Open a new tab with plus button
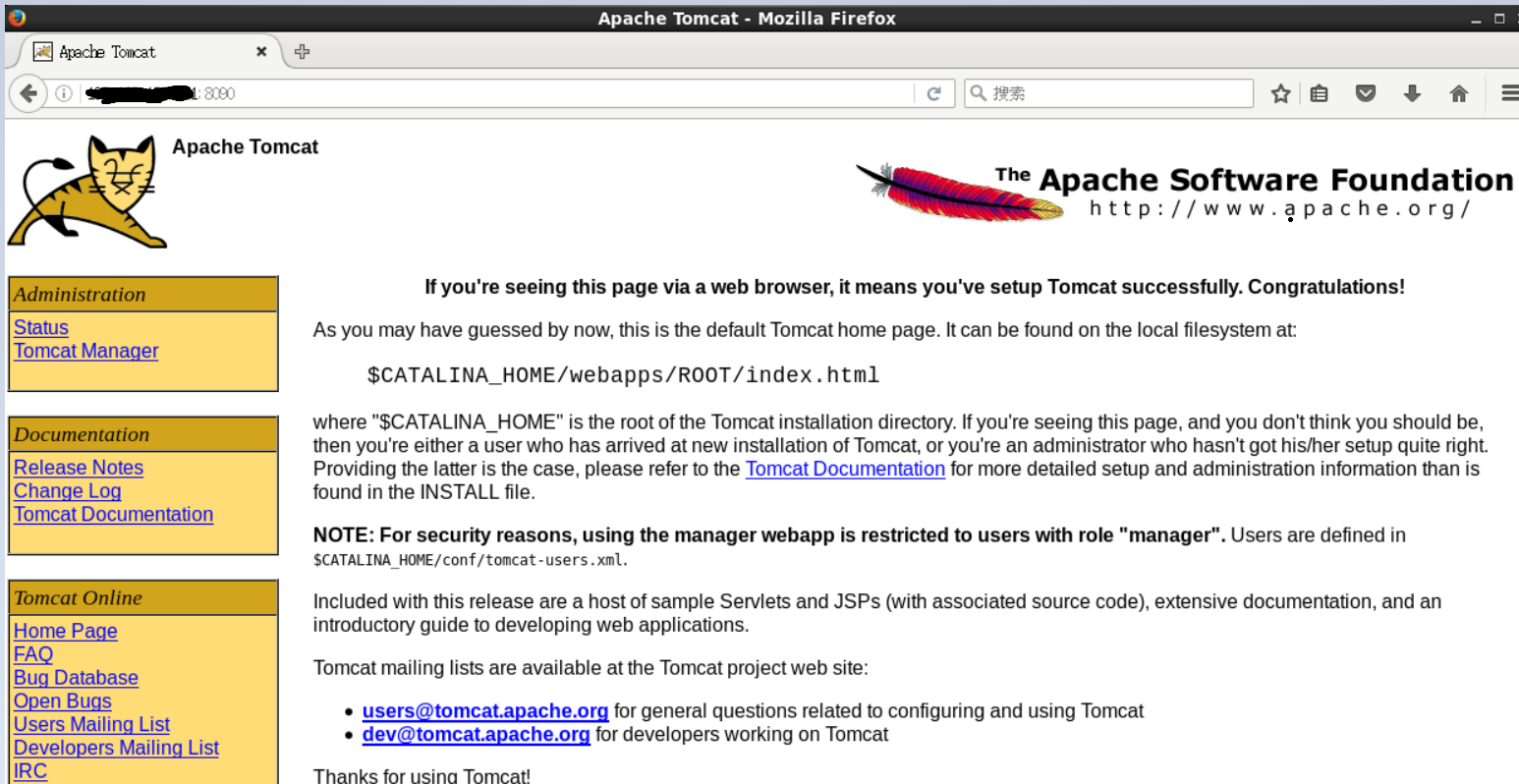The image size is (1519, 784). point(302,52)
